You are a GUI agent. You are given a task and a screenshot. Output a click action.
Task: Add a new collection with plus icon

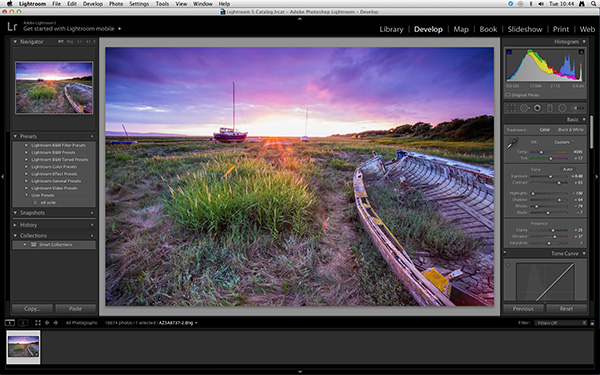[x=92, y=236]
